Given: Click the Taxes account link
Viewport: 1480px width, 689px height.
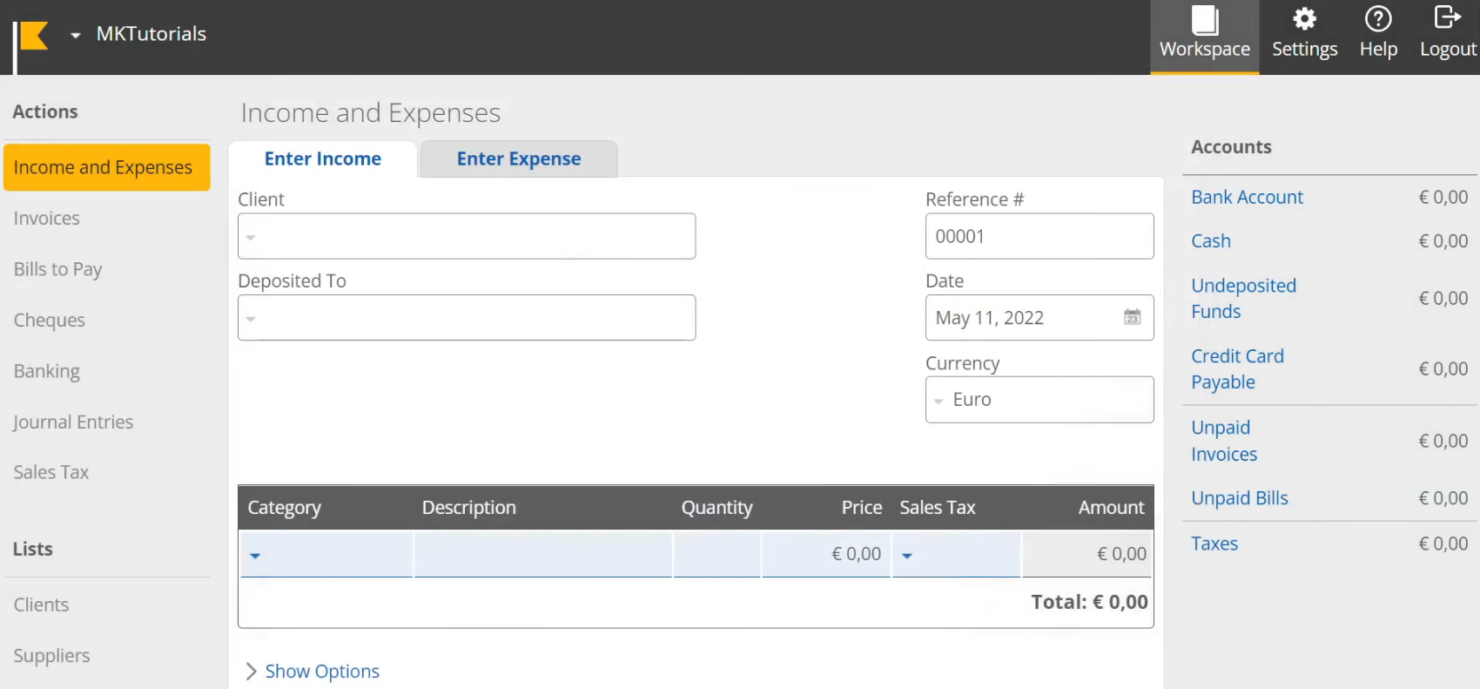Looking at the screenshot, I should [1214, 543].
